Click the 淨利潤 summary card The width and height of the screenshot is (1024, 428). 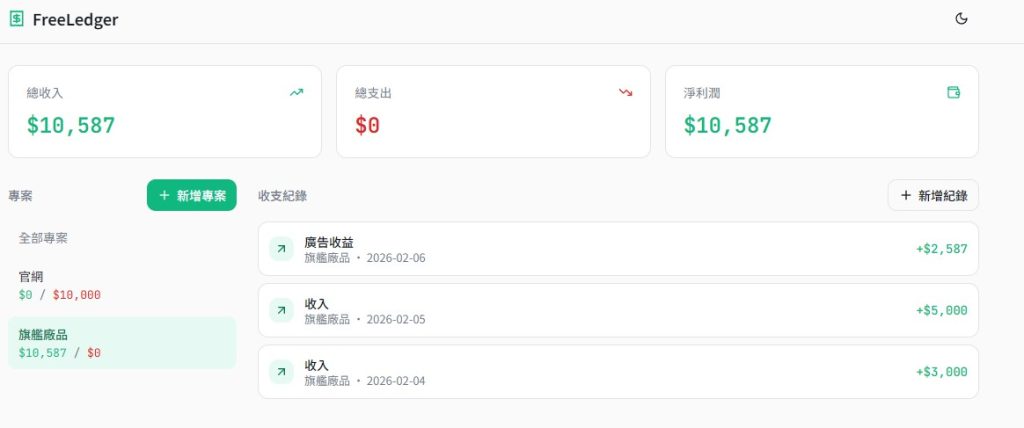click(821, 111)
